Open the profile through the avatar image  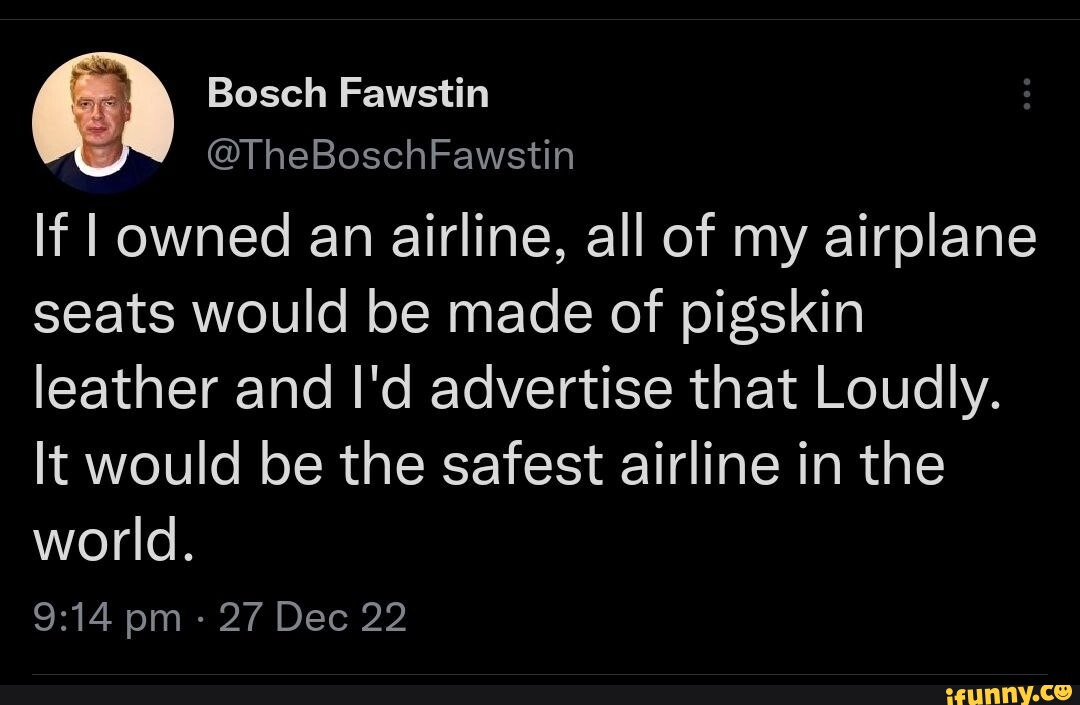coord(103,122)
